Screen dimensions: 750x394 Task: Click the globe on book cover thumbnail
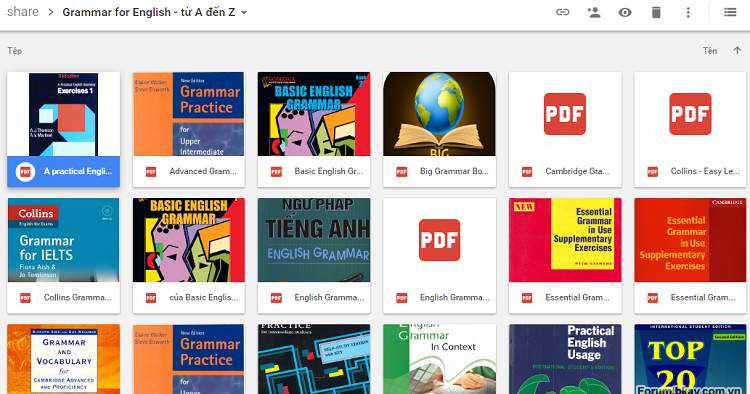[439, 104]
